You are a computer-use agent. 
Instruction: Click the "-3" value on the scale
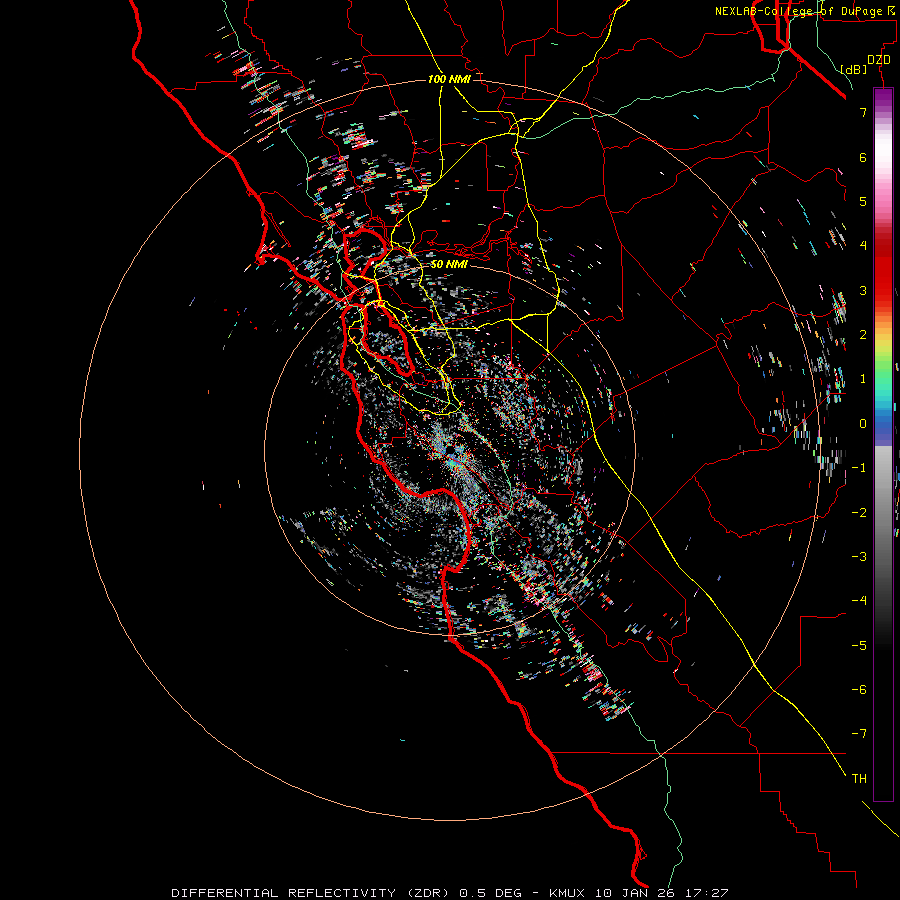(x=859, y=557)
